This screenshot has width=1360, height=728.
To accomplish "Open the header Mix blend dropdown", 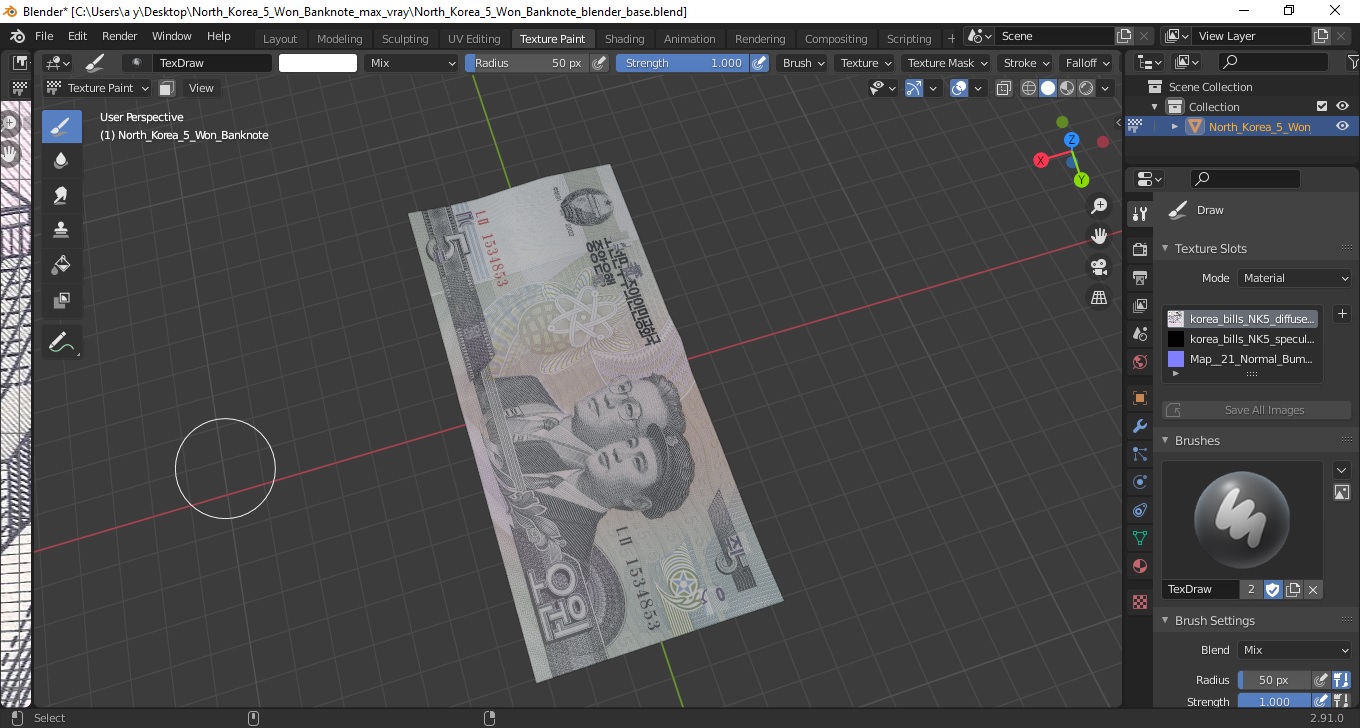I will [x=411, y=63].
